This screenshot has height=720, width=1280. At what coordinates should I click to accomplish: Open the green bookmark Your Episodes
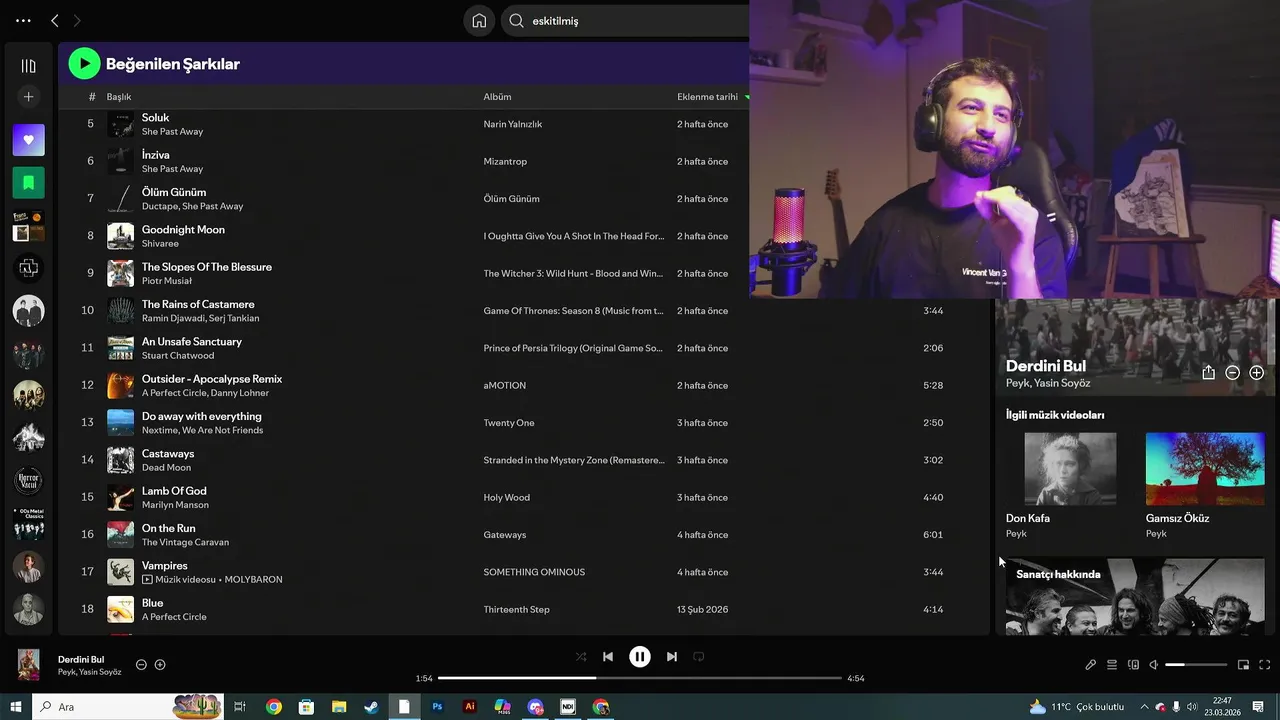[x=28, y=183]
